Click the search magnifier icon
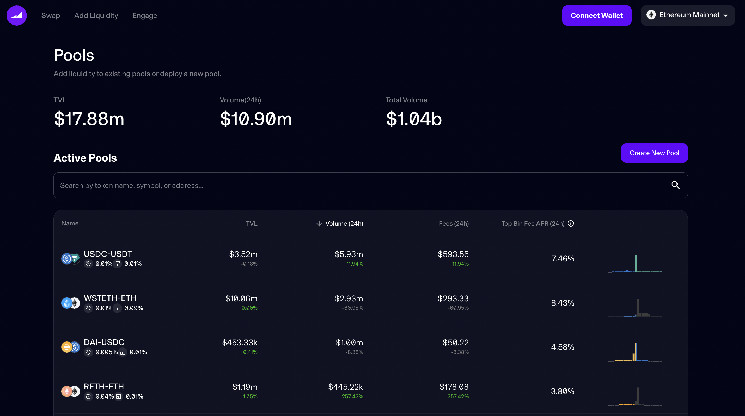 tap(676, 185)
